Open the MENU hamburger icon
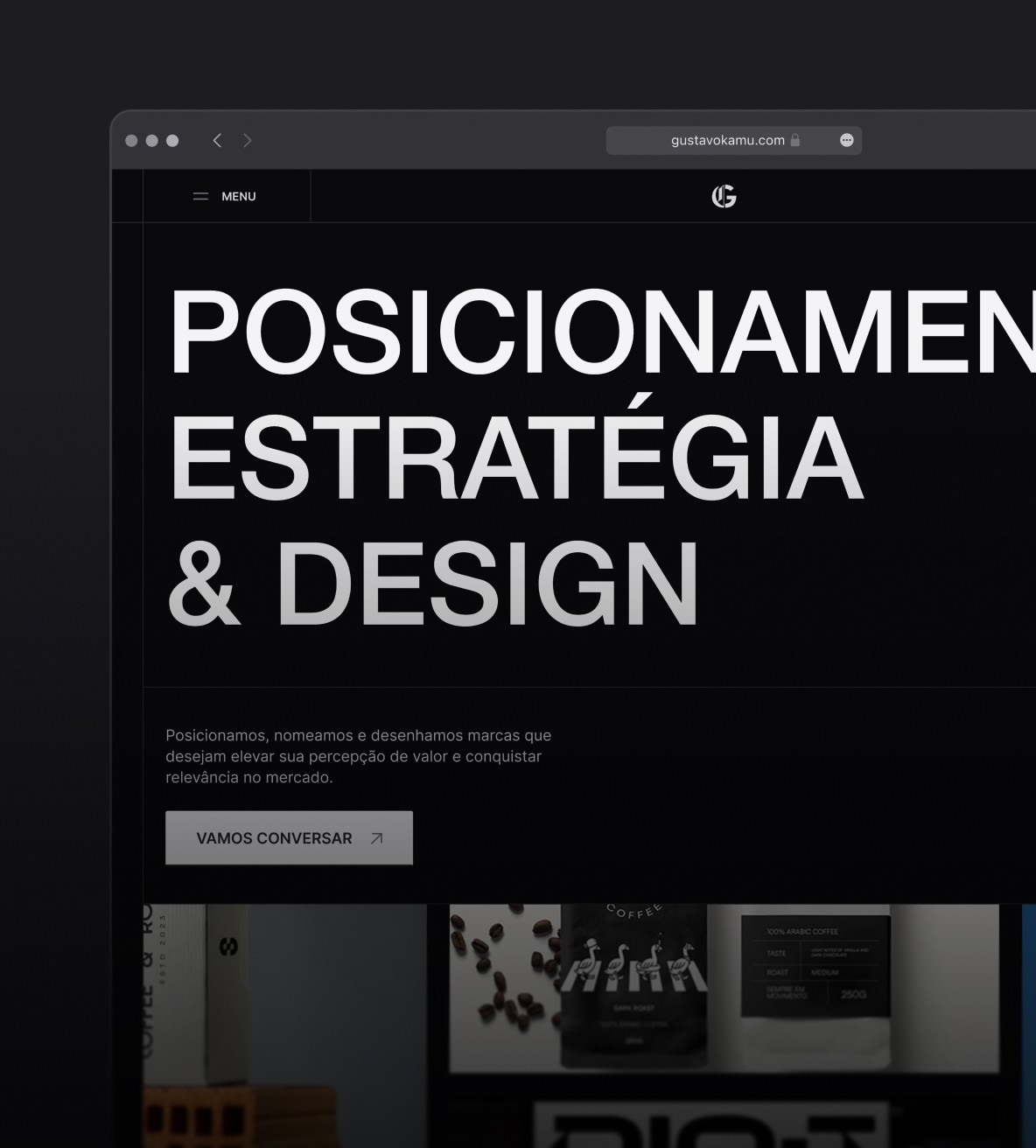This screenshot has height=1148, width=1036. pyautogui.click(x=200, y=197)
